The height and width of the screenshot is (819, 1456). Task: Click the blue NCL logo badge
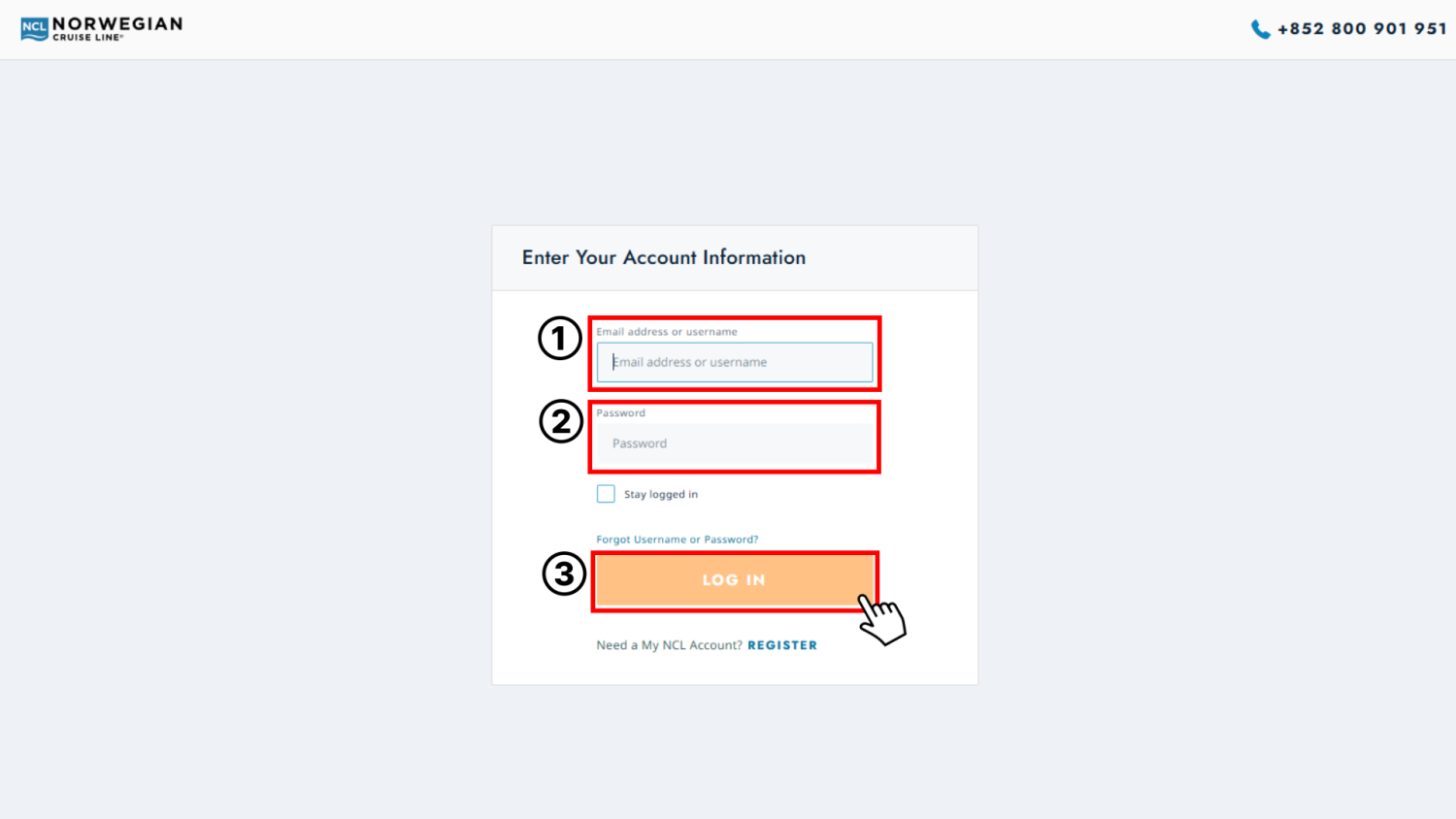click(34, 29)
